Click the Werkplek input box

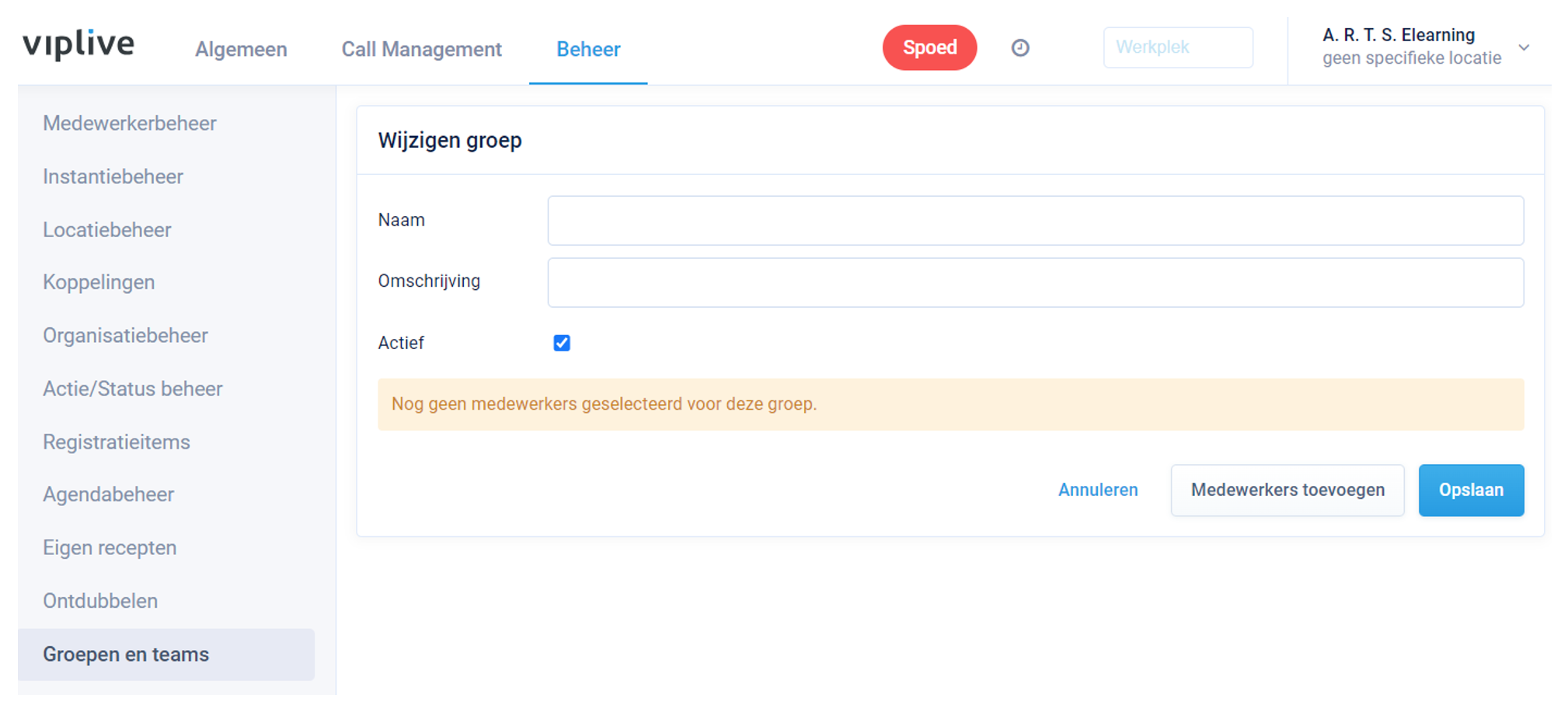tap(1177, 47)
